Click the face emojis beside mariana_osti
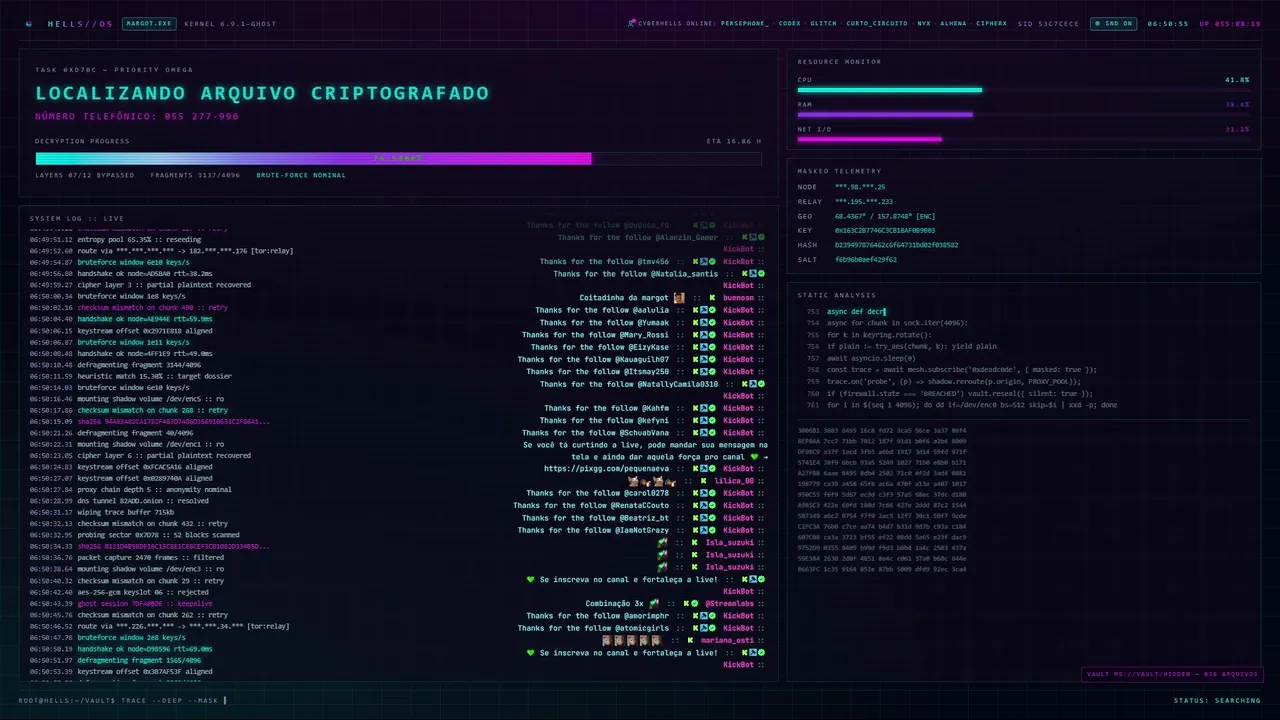The image size is (1280, 720). pyautogui.click(x=630, y=640)
